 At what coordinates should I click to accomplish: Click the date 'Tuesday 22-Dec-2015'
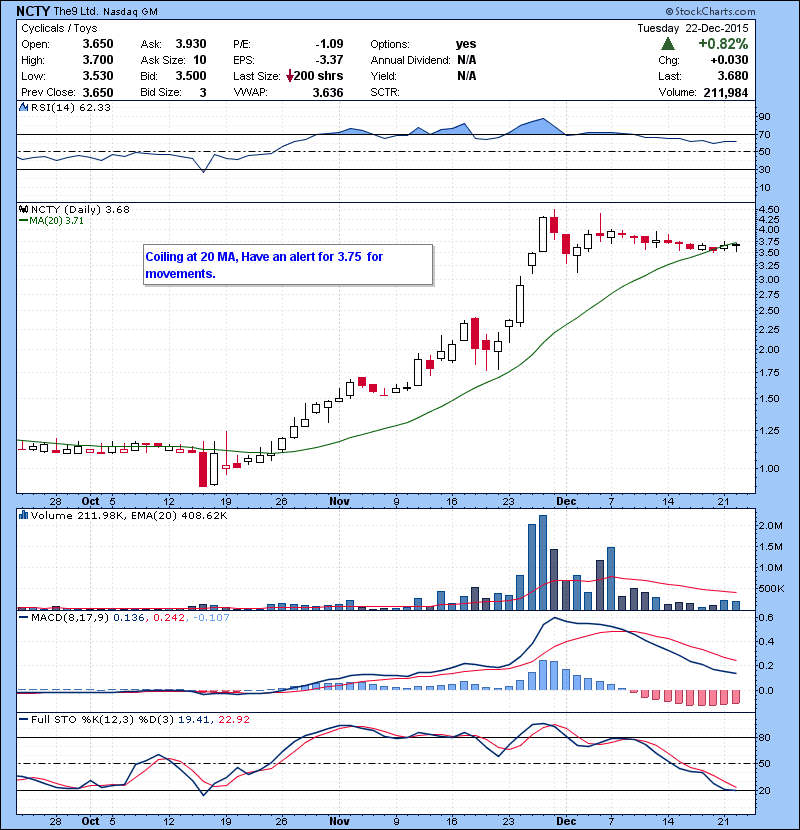click(693, 29)
